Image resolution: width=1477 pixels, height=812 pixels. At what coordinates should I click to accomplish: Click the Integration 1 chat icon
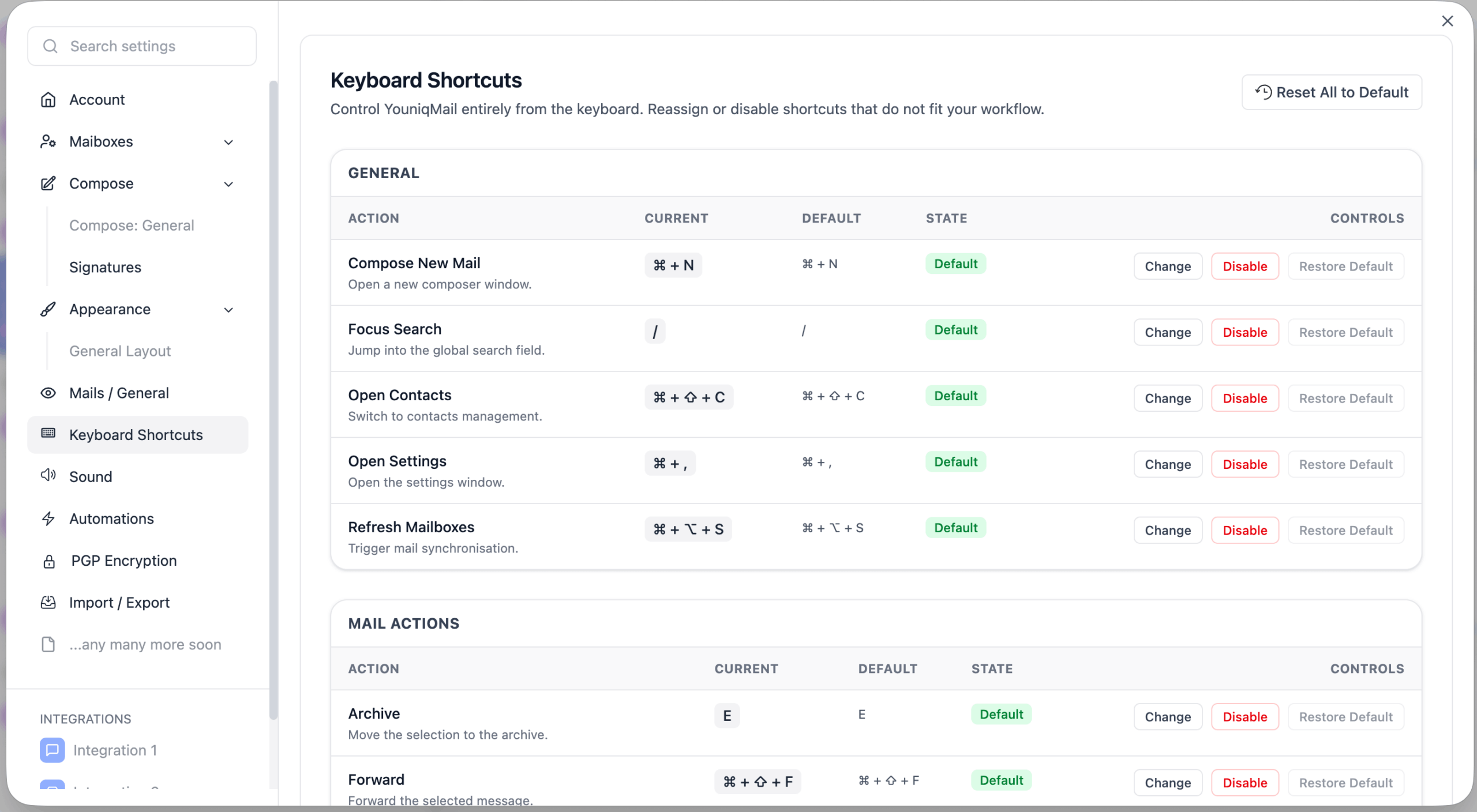[53, 750]
